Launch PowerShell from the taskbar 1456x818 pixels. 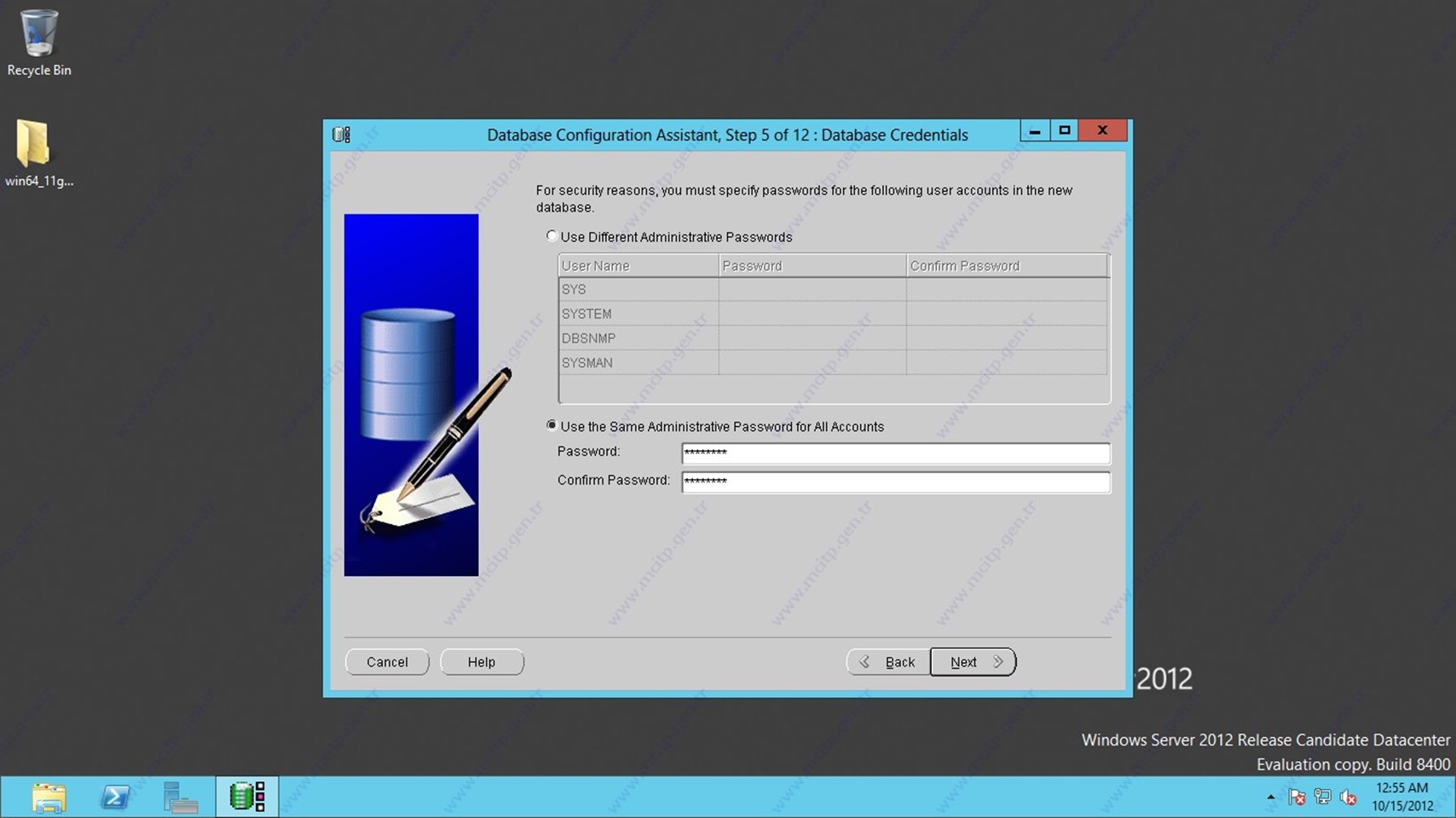click(x=115, y=798)
